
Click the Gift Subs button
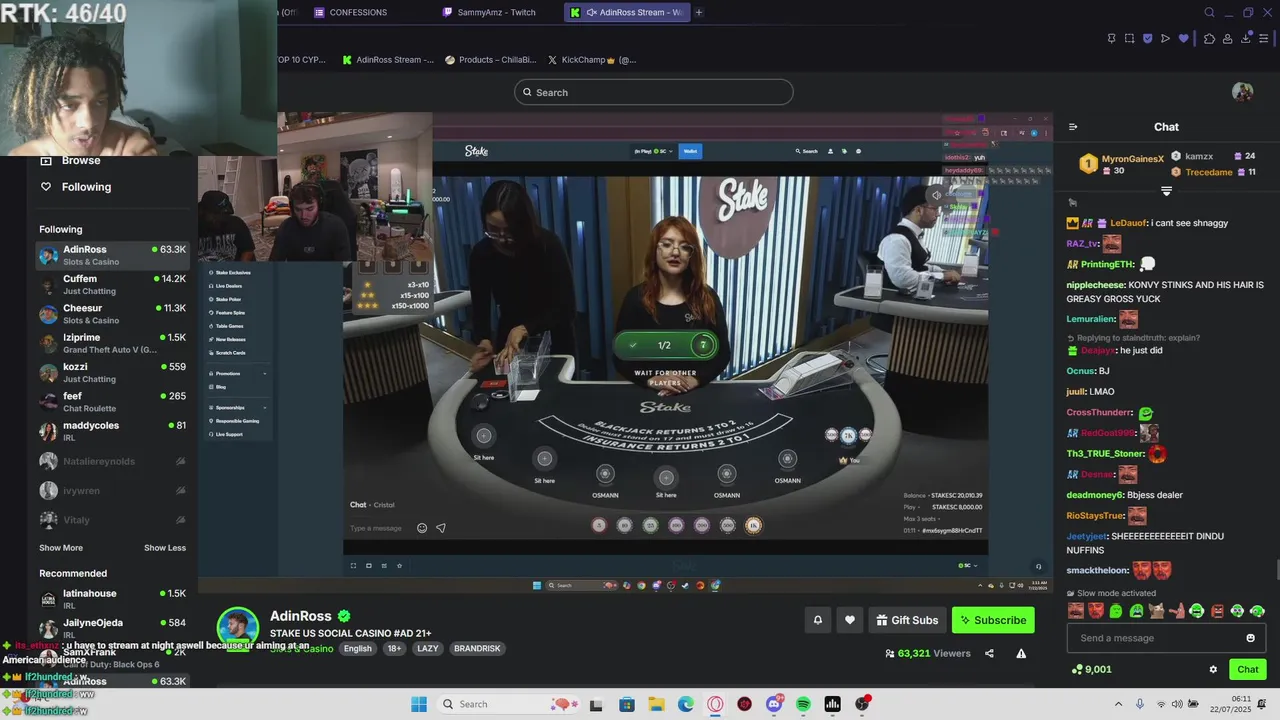point(907,620)
